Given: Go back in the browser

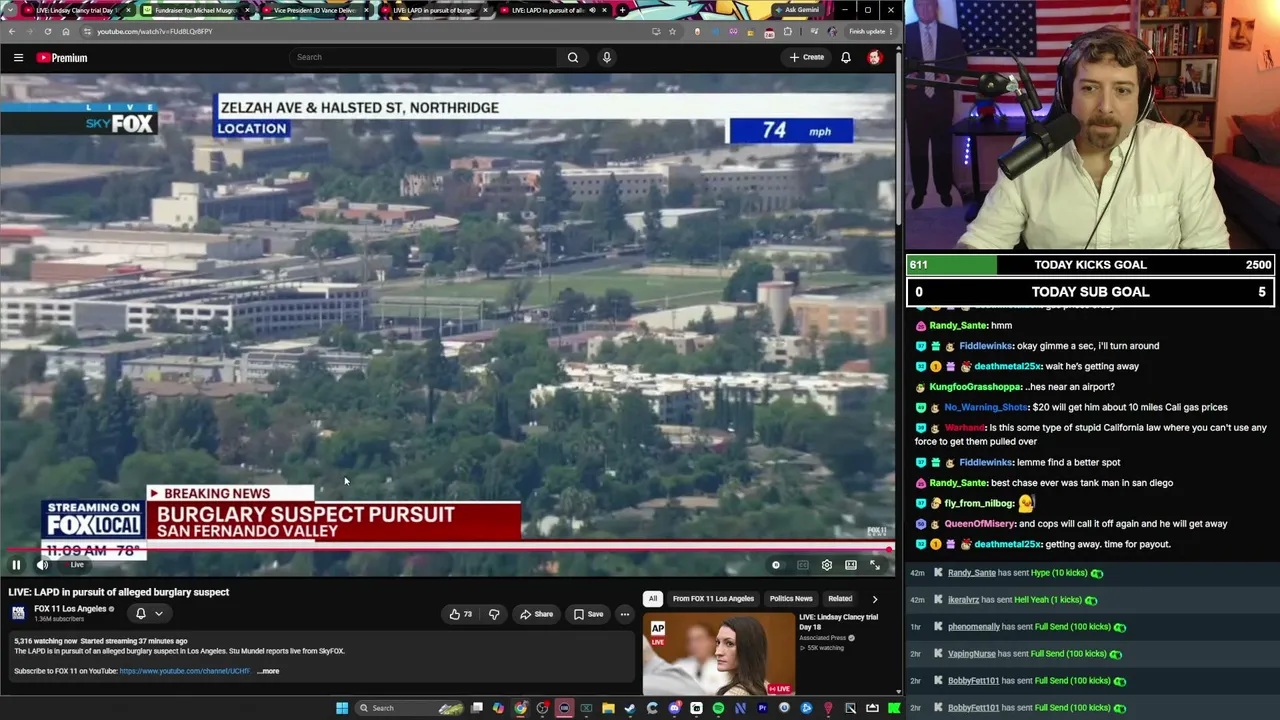Looking at the screenshot, I should 12,31.
